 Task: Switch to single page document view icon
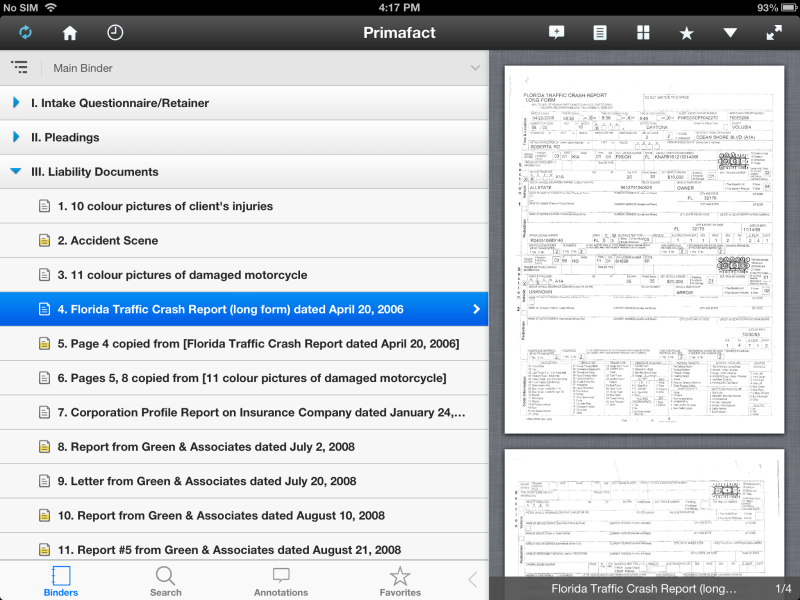coord(600,33)
